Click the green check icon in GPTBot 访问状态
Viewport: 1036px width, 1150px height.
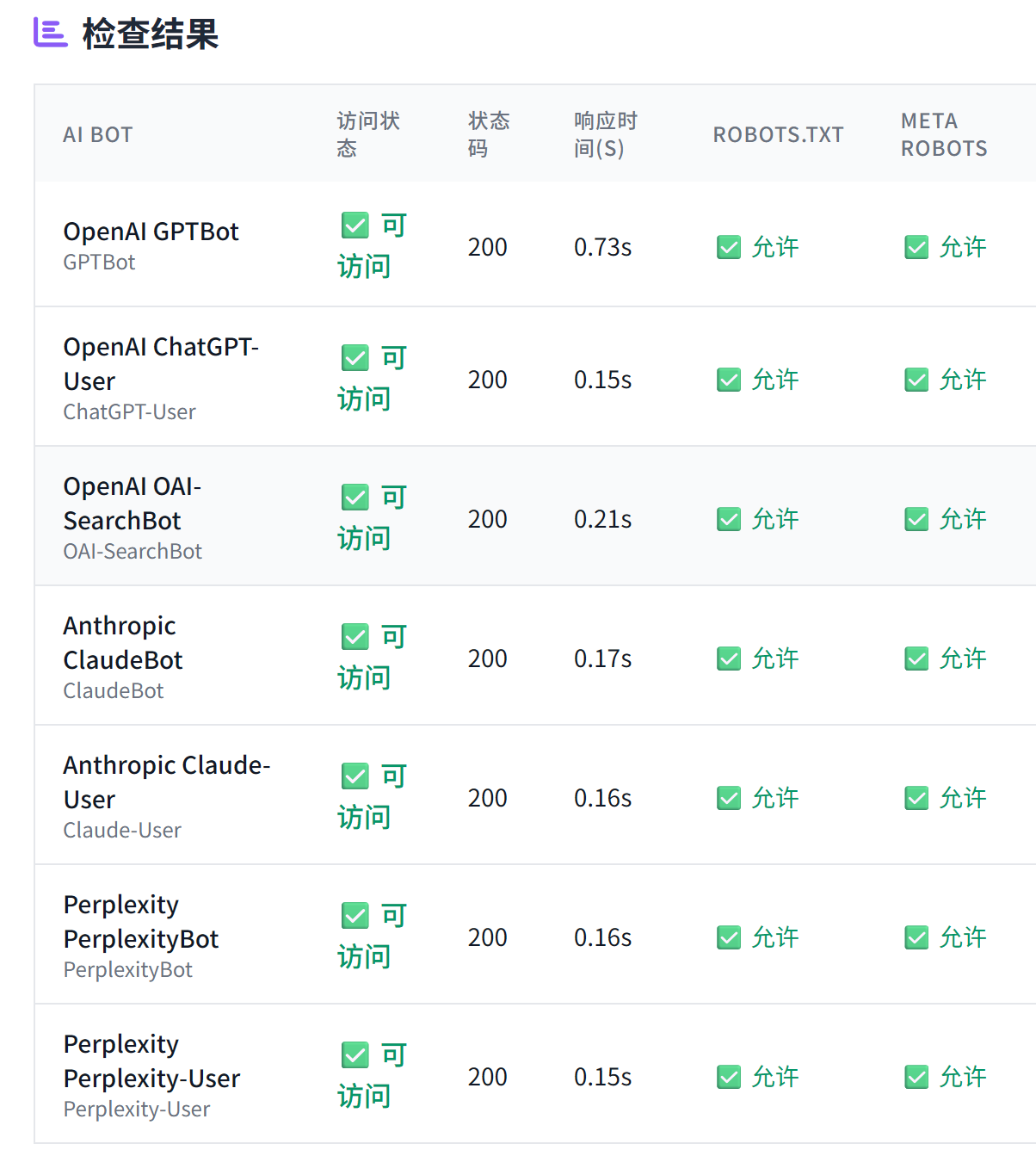pos(355,226)
